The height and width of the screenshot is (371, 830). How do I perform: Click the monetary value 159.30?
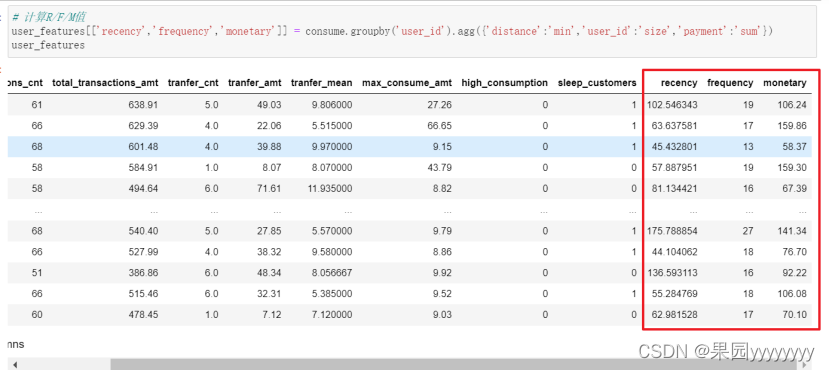(792, 167)
